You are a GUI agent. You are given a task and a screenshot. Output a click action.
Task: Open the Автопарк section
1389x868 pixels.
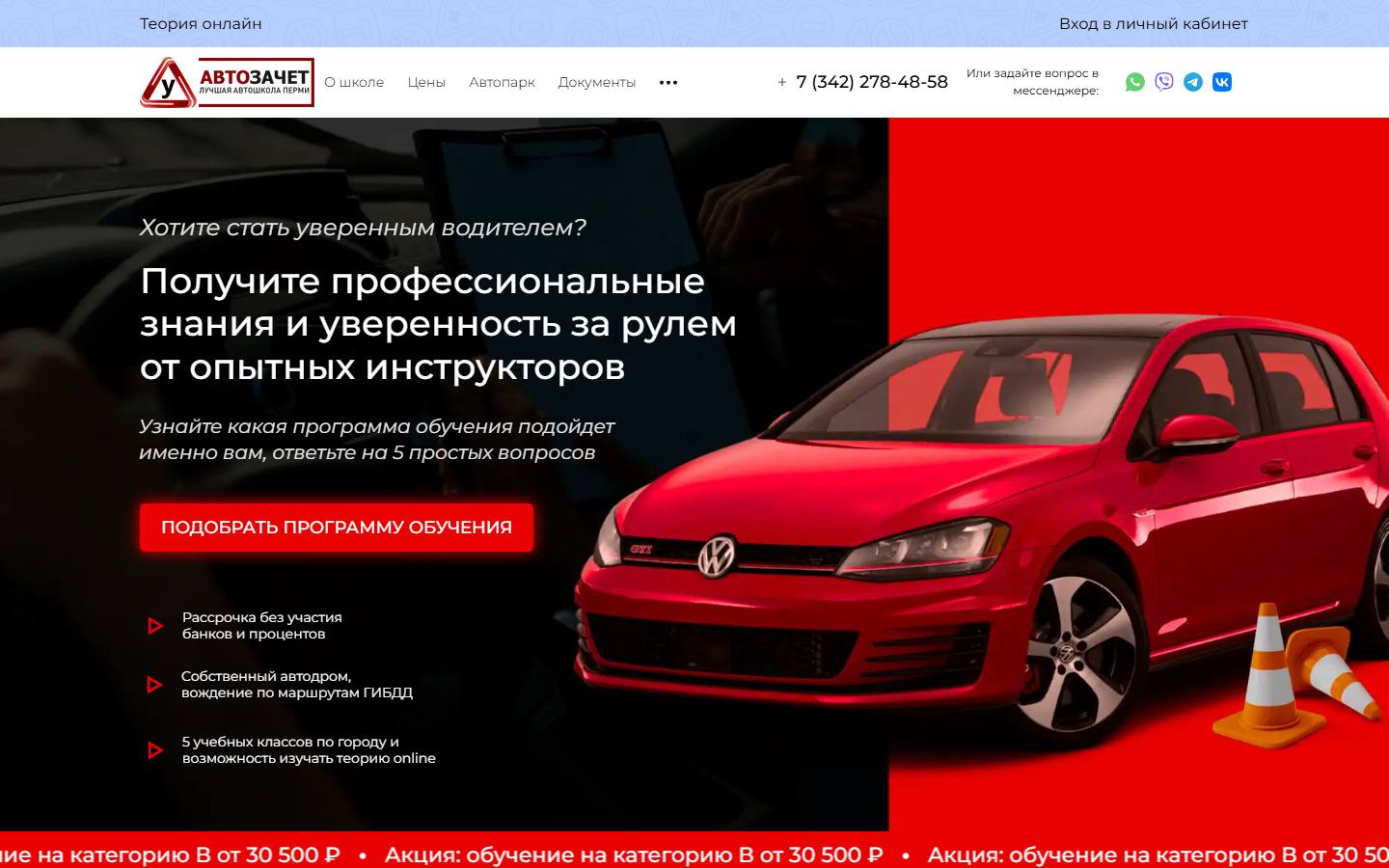pos(502,82)
